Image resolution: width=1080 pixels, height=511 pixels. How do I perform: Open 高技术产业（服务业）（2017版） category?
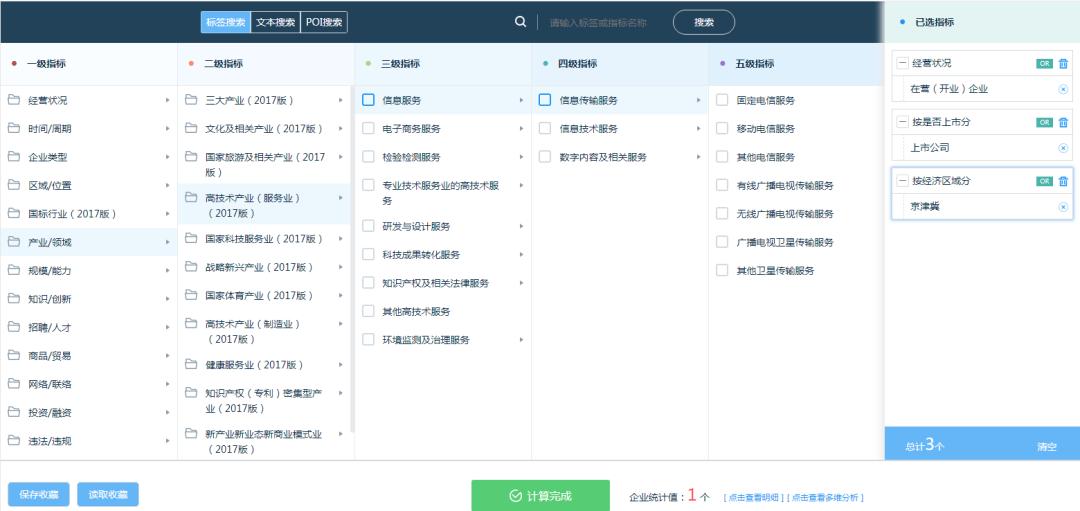pos(265,205)
